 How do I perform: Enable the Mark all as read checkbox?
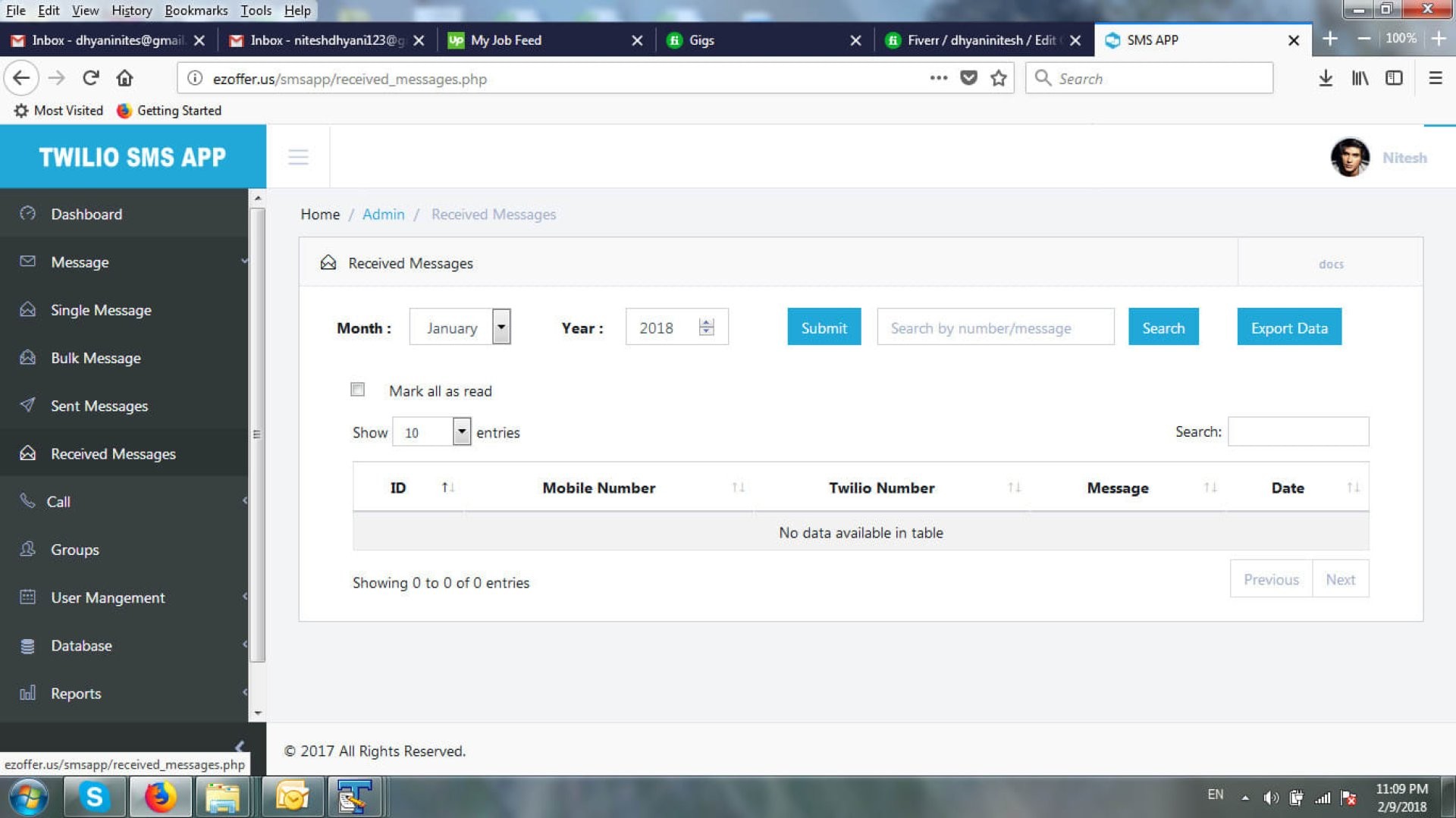click(357, 390)
